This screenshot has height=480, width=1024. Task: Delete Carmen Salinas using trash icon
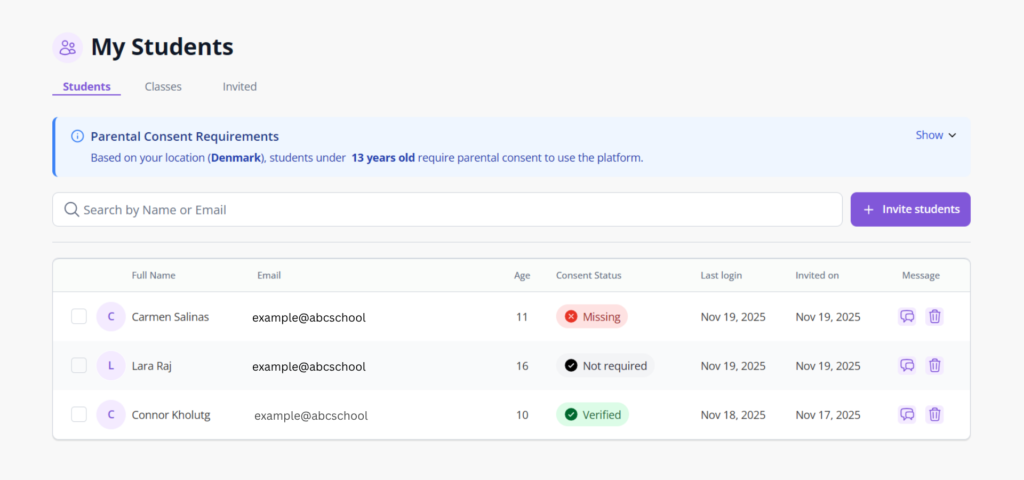(x=935, y=317)
